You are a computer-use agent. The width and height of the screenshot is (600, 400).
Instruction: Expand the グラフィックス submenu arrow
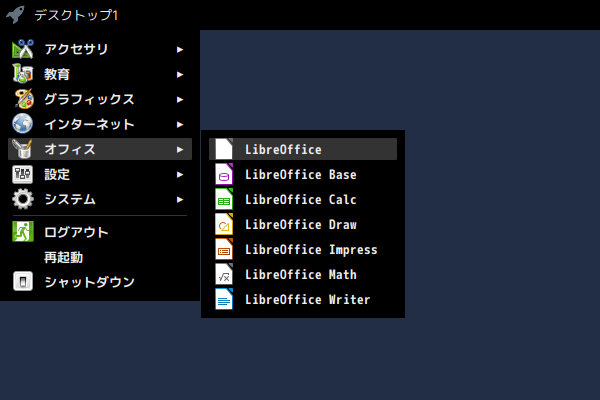coord(180,100)
